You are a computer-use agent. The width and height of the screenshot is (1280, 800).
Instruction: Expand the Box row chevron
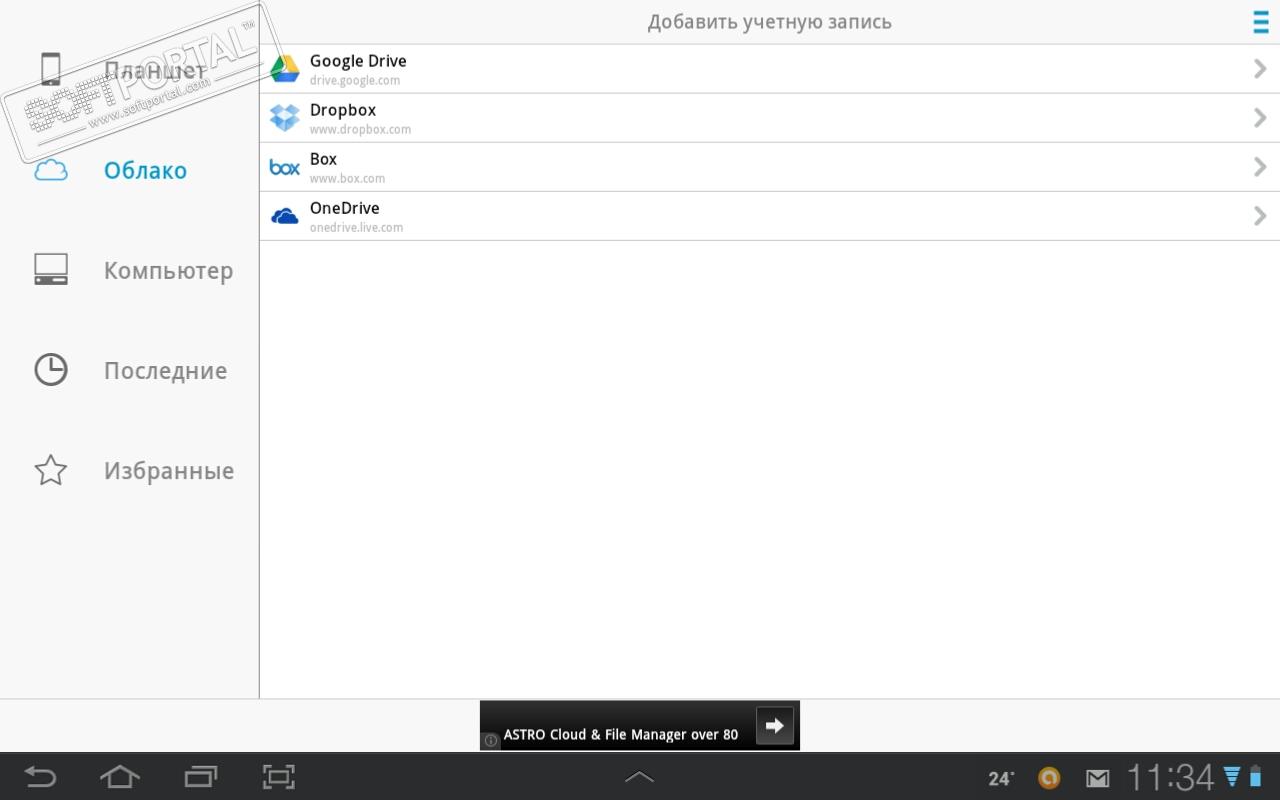pyautogui.click(x=1260, y=166)
